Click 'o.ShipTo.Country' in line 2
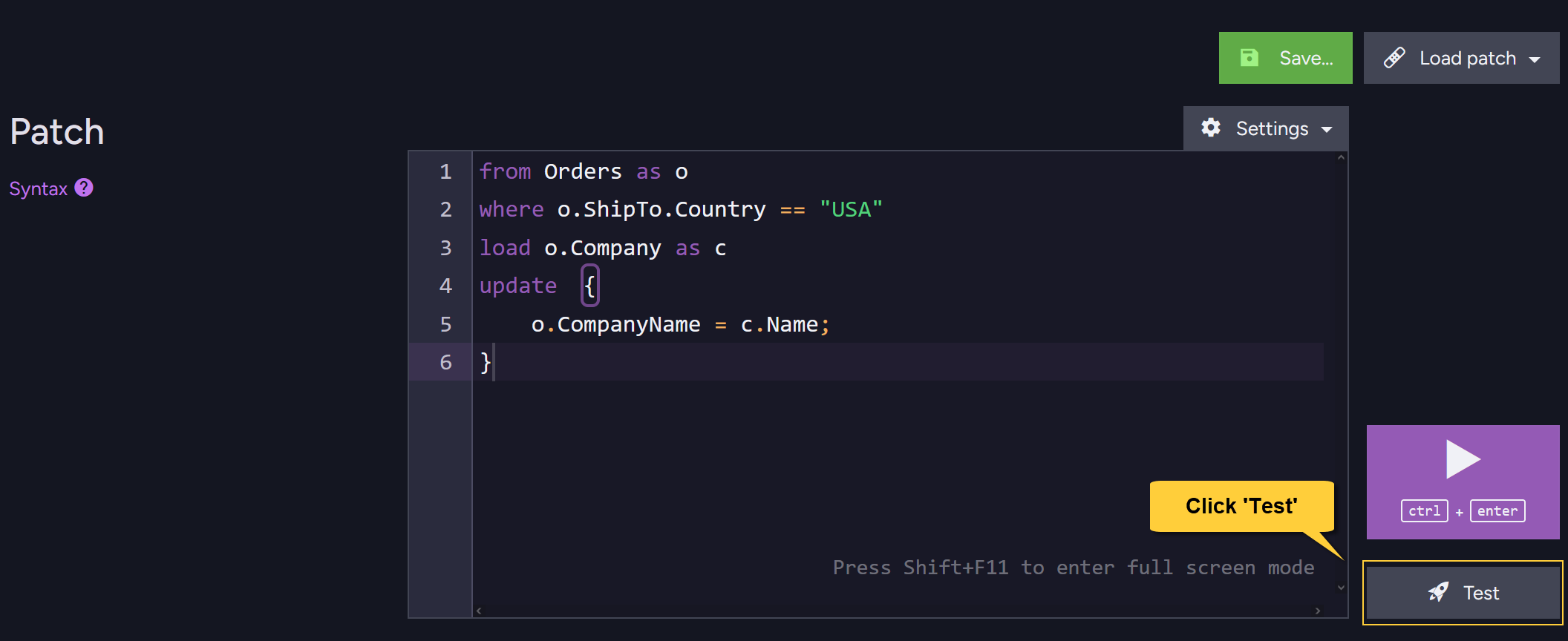1568x641 pixels. point(661,209)
